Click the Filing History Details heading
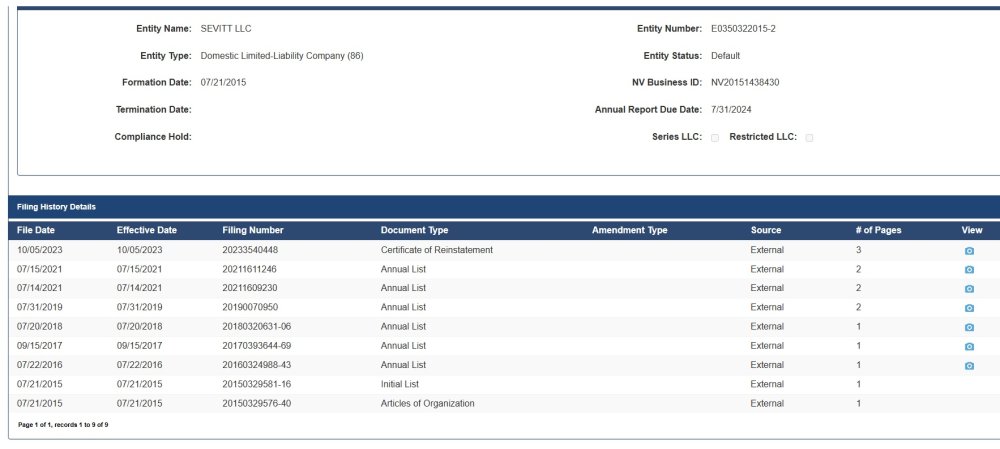 coord(56,207)
